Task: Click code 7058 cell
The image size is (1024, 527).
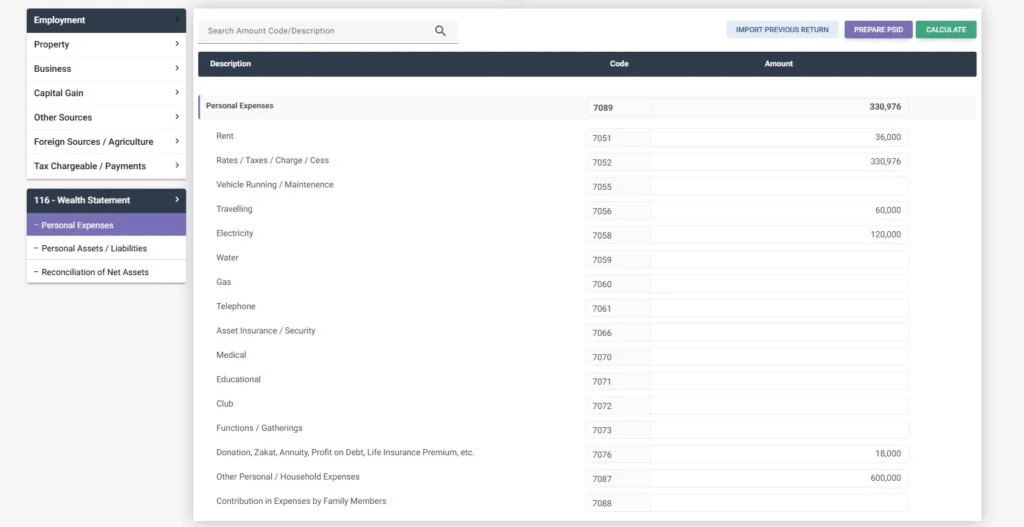Action: pyautogui.click(x=618, y=234)
